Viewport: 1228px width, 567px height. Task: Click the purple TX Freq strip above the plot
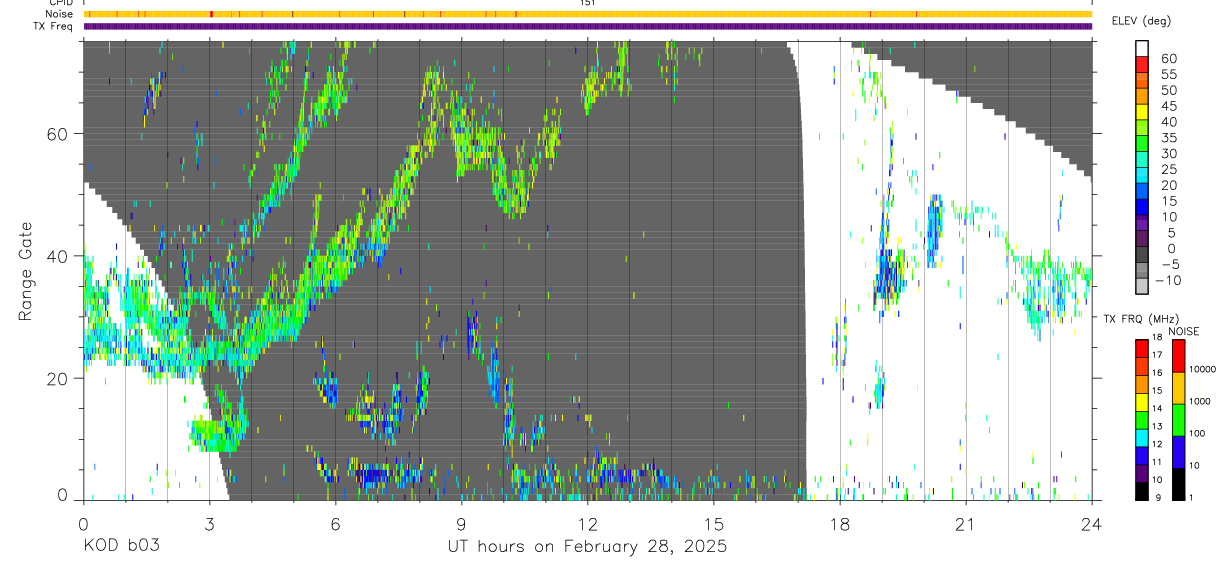(587, 26)
